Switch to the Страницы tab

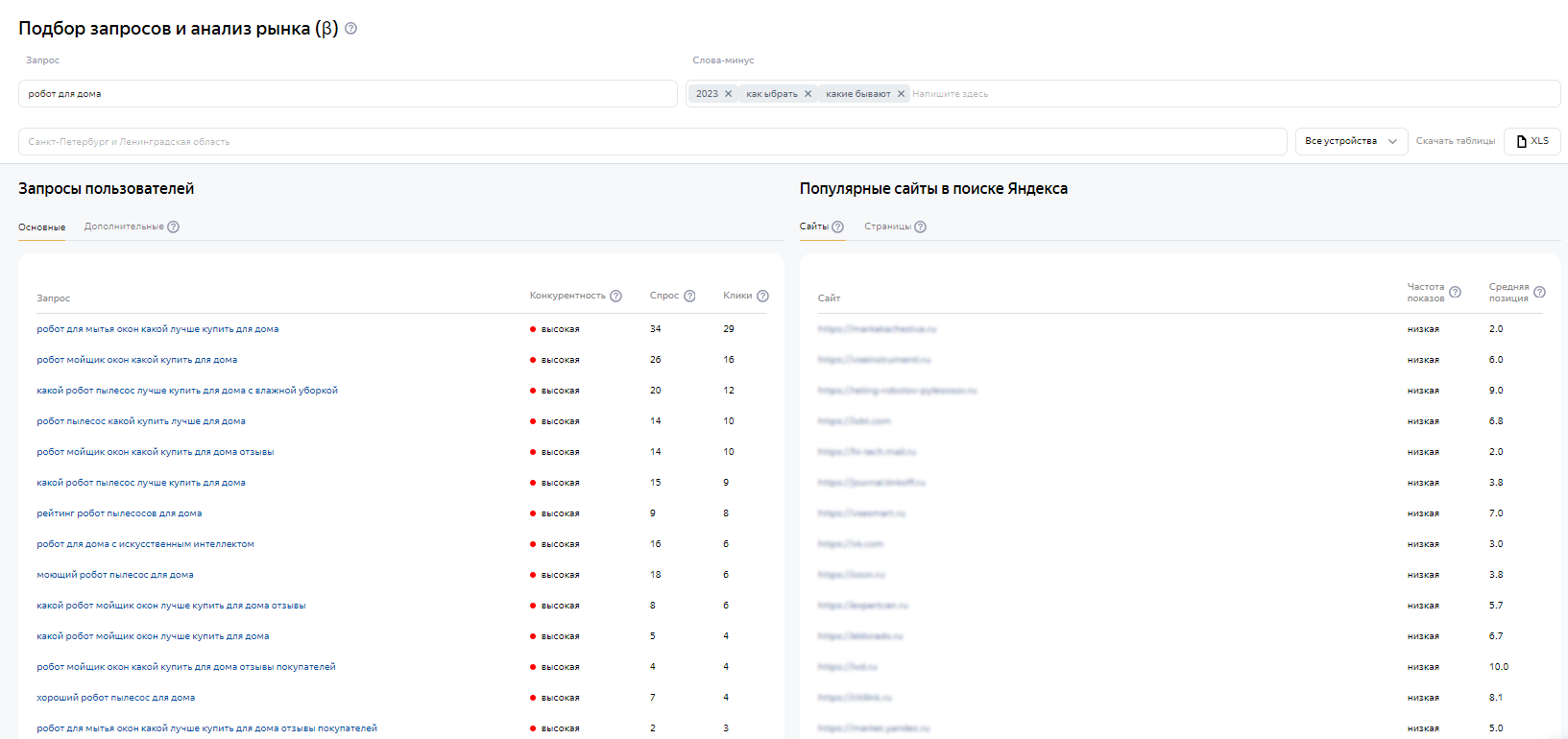[887, 227]
